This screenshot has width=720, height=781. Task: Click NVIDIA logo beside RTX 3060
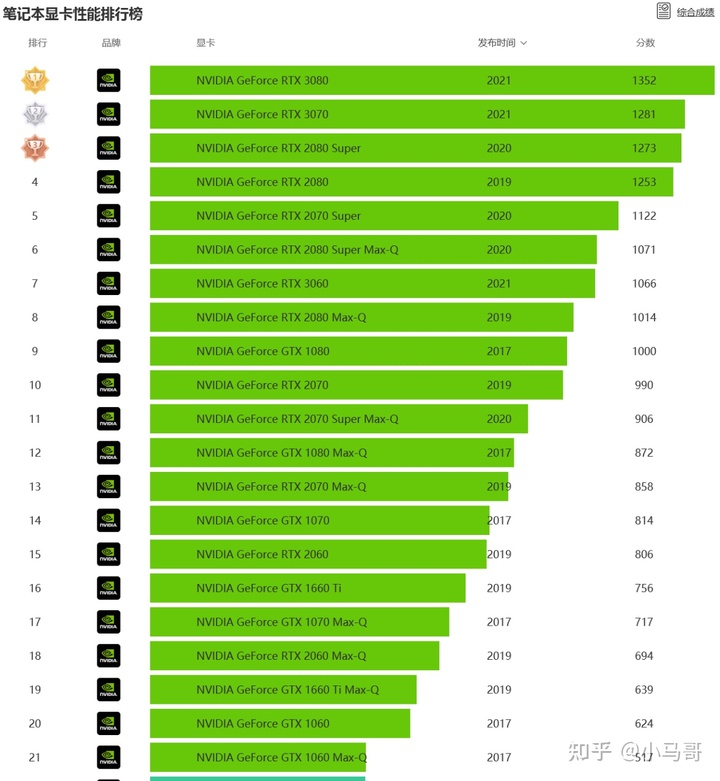(108, 284)
